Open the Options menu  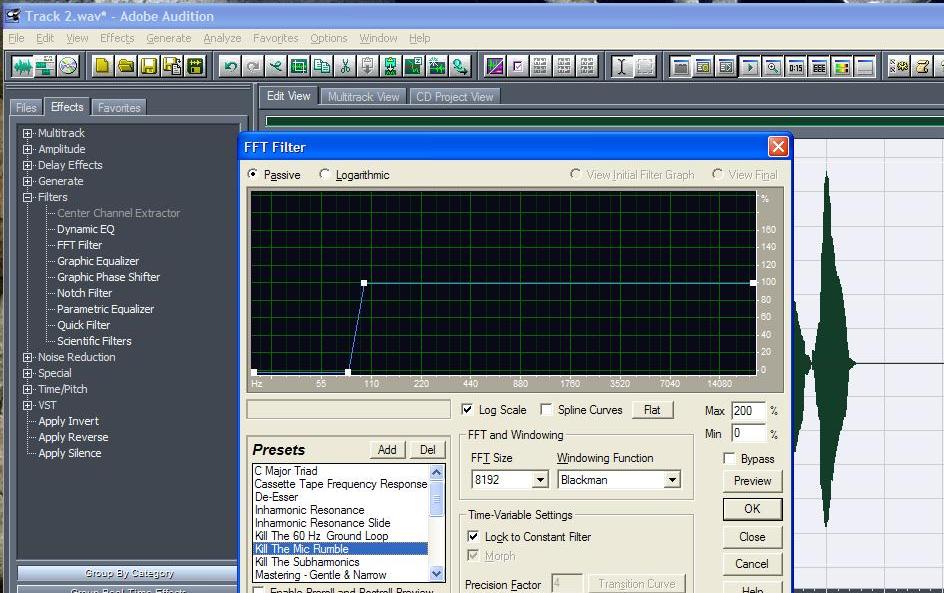coord(329,38)
